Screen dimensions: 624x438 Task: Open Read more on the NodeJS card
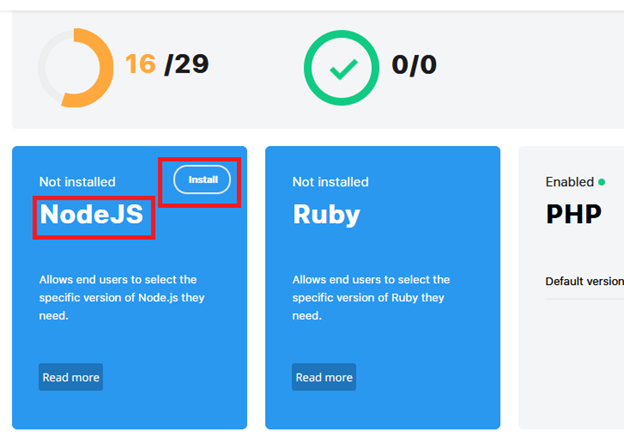coord(71,377)
